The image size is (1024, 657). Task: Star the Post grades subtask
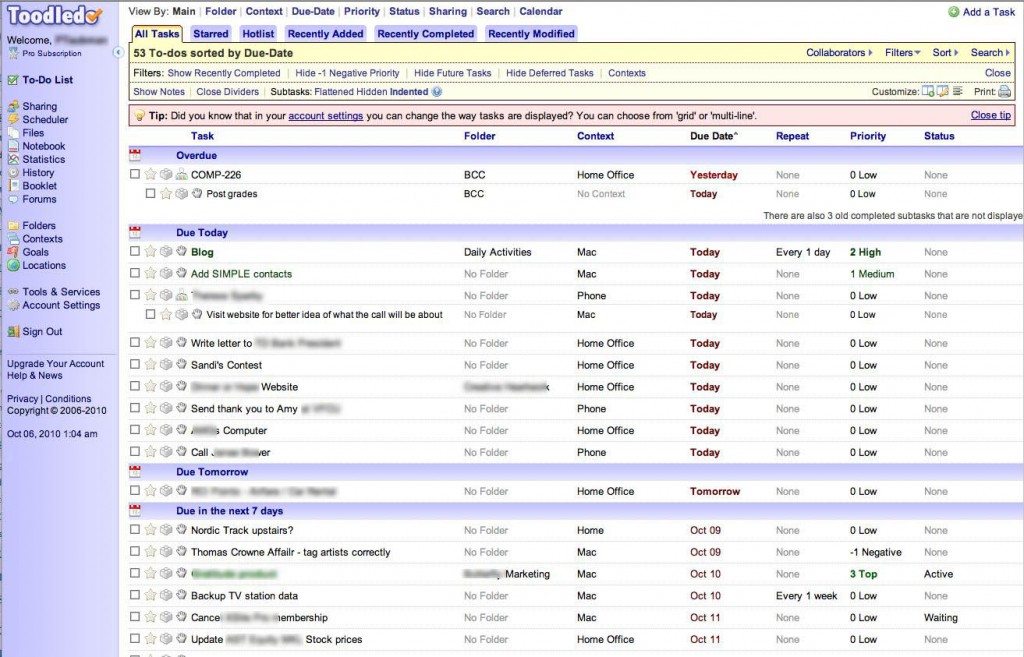coord(166,193)
